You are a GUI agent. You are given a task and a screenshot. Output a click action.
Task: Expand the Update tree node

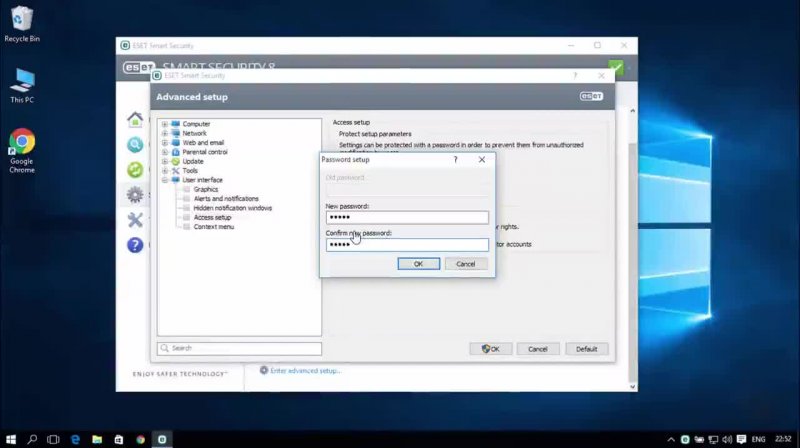[x=165, y=161]
